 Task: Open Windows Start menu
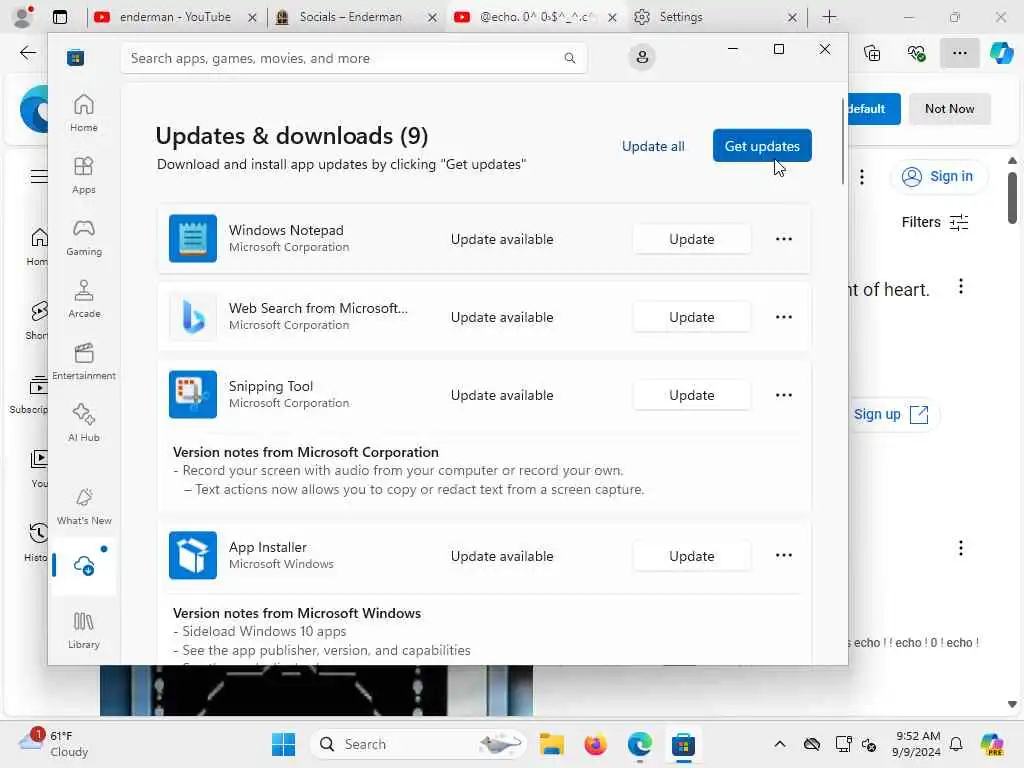point(283,744)
